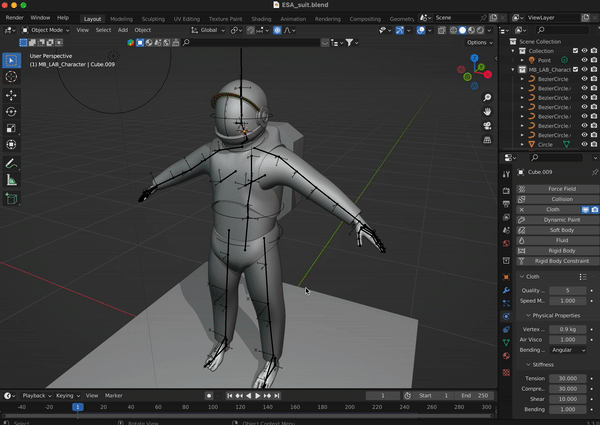Image resolution: width=600 pixels, height=425 pixels.
Task: Select the Cursor tool in the toolbar
Action: click(12, 77)
